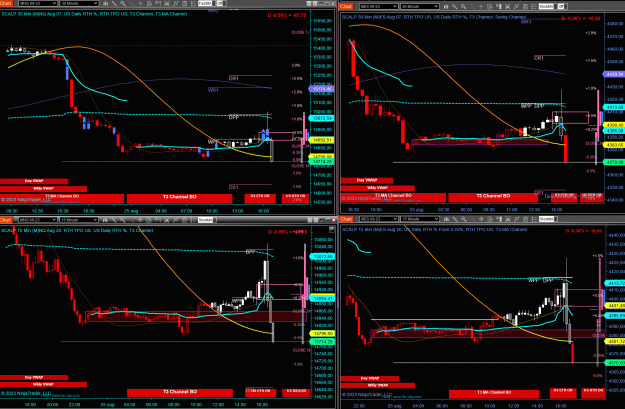Click yellow 14892.51 price marker in top-left chart
This screenshot has width=625, height=409.
pos(322,140)
